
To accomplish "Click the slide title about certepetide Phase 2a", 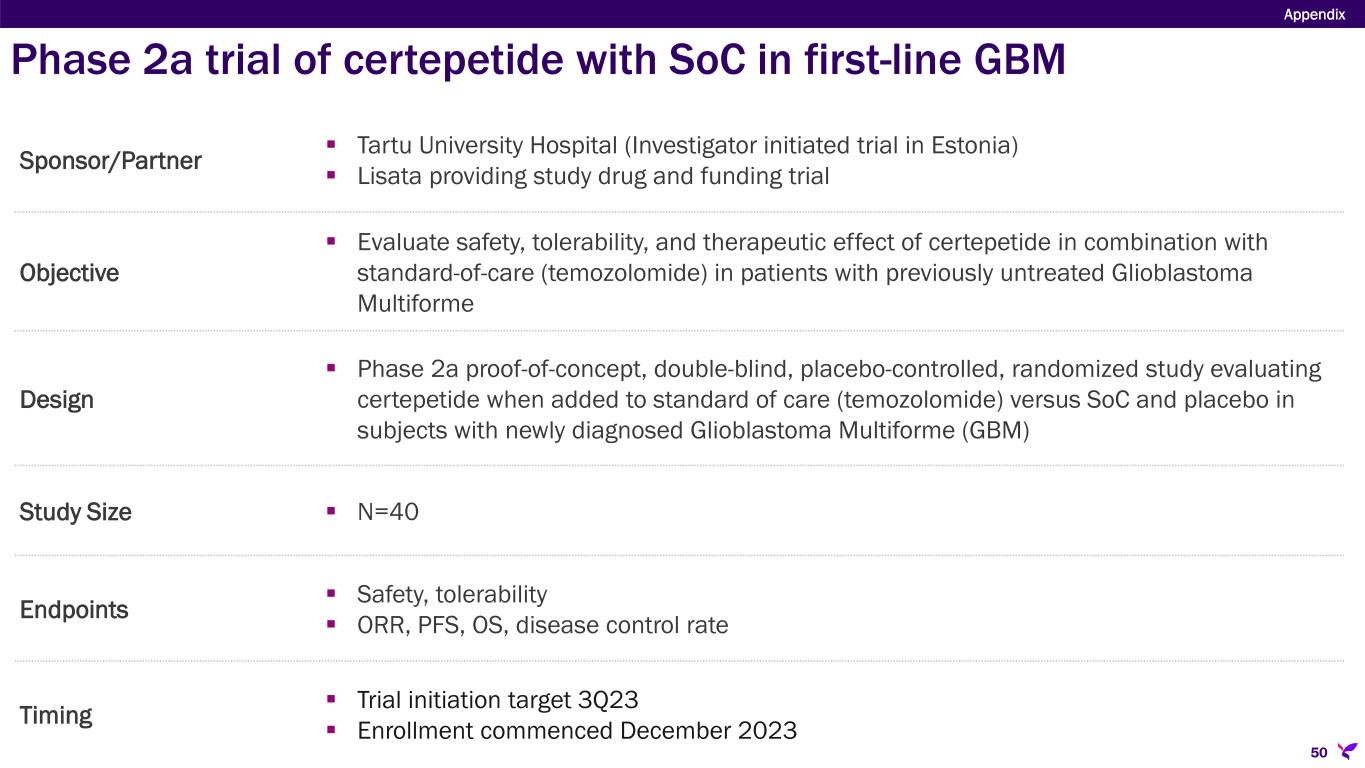I will (538, 61).
